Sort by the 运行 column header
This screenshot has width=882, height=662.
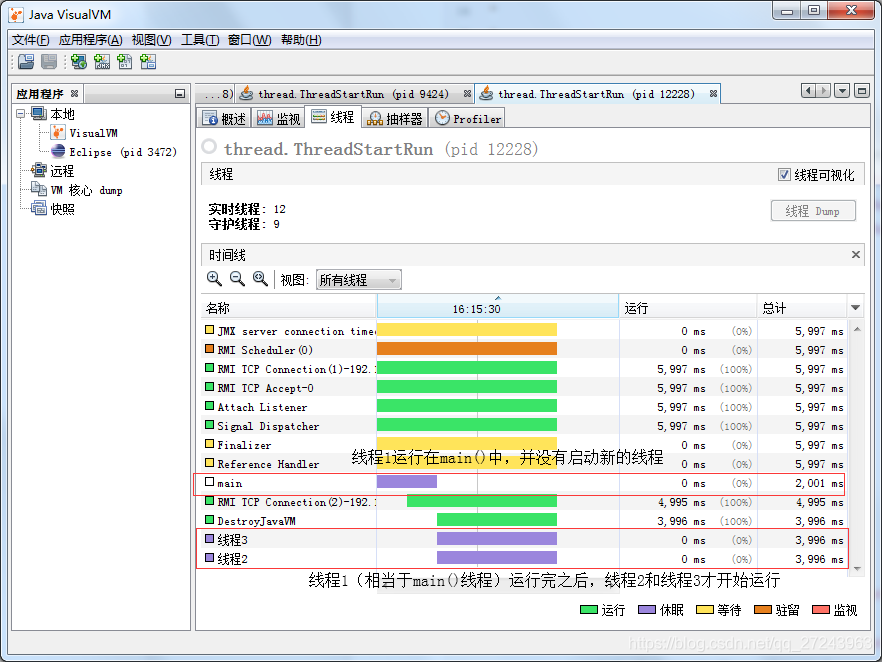pos(688,308)
